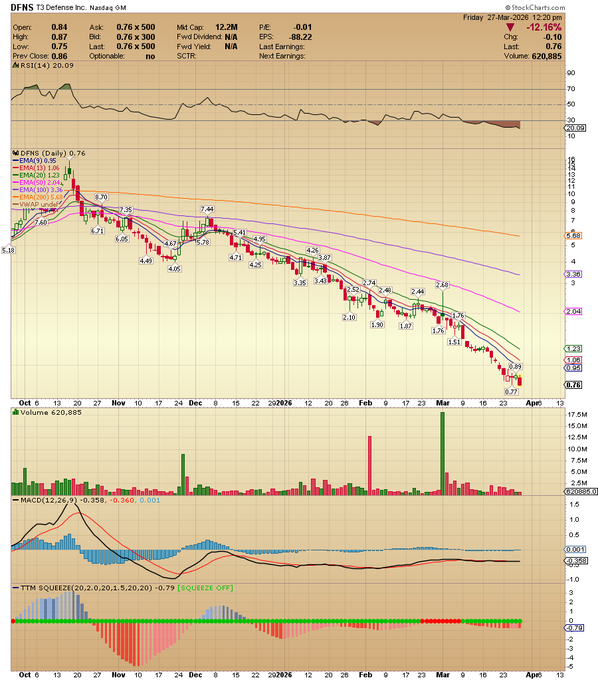Click the candlestick icon before DFNS (Daily) label
The image size is (598, 680).
tap(16, 153)
